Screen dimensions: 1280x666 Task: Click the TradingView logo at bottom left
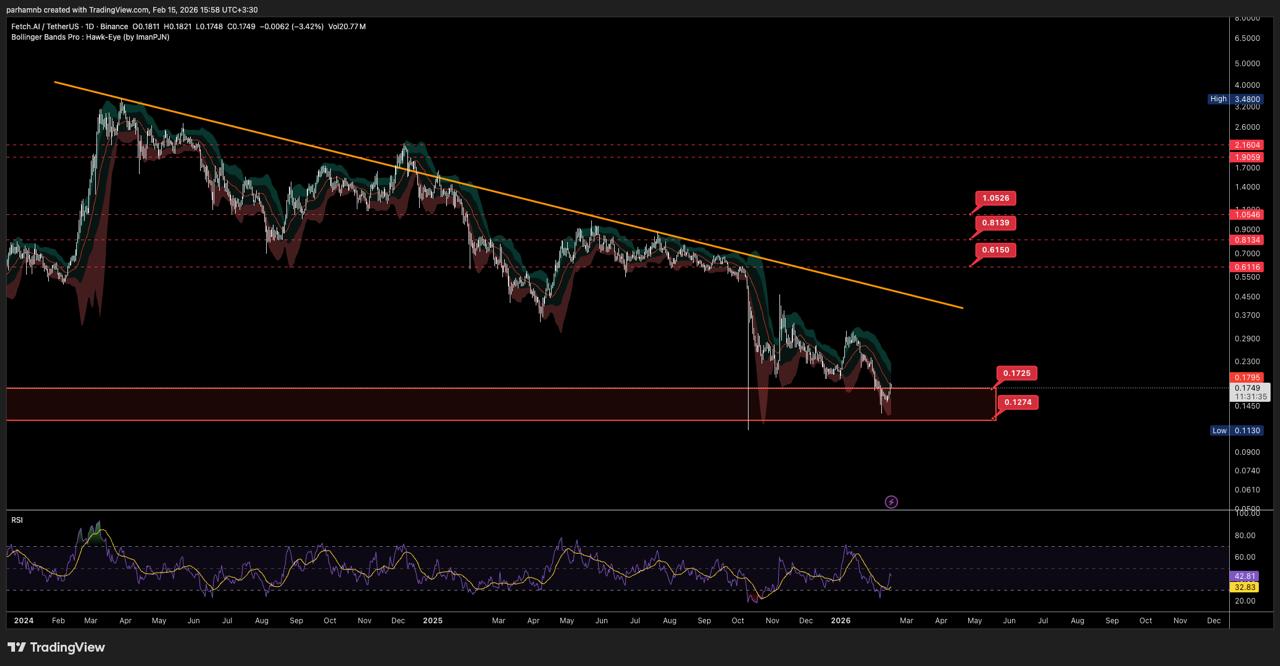tap(56, 647)
